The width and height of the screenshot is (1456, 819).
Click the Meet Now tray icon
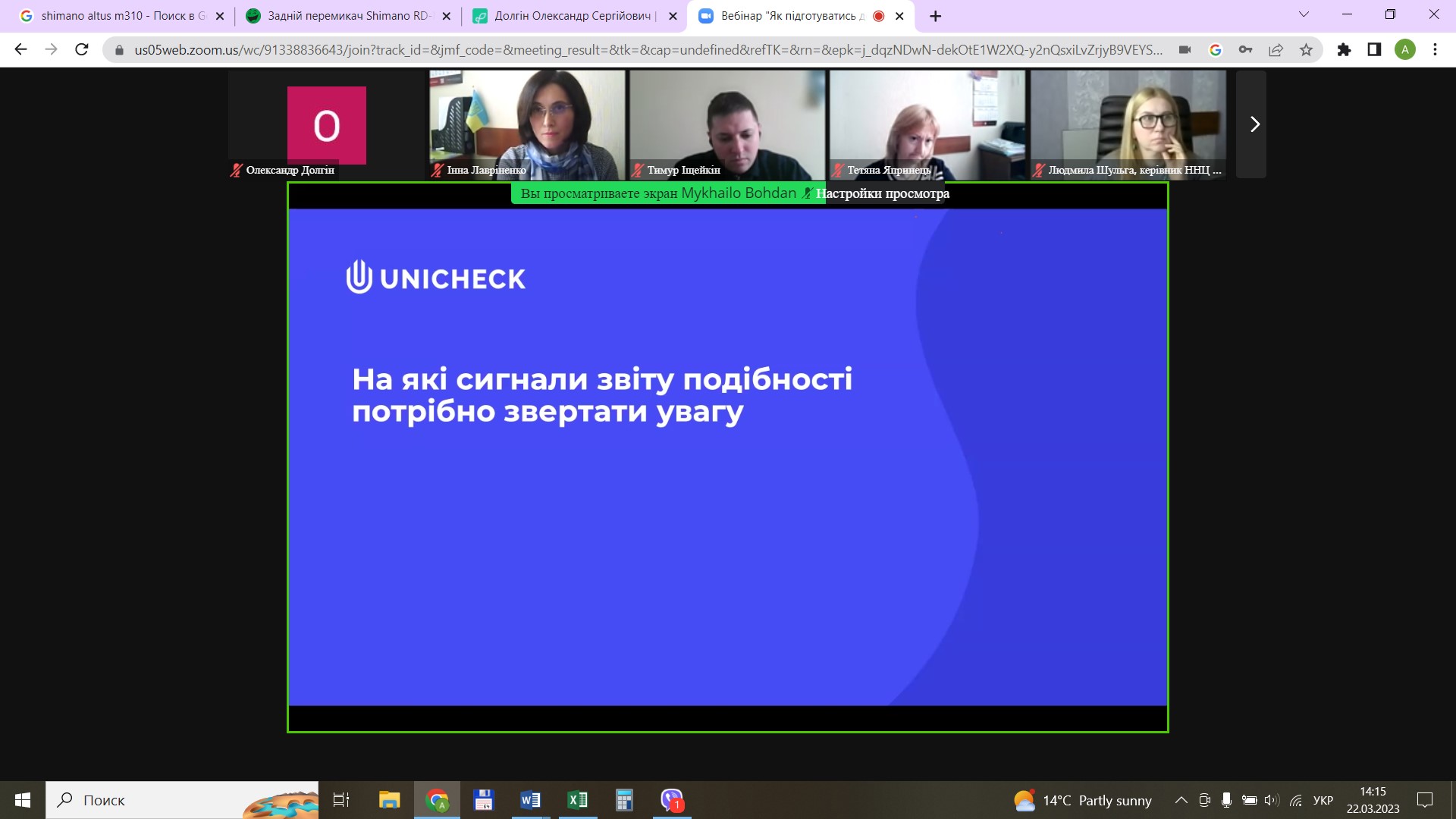click(1204, 800)
